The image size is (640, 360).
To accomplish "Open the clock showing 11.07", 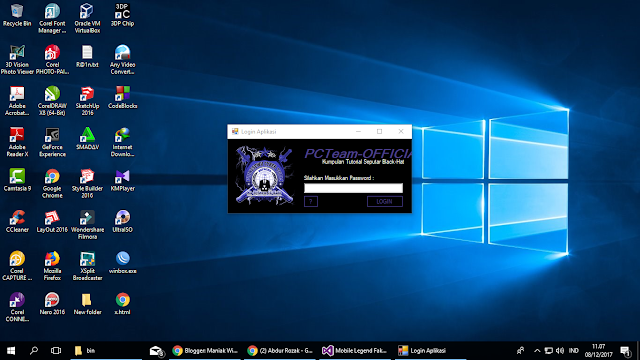I will pos(598,351).
